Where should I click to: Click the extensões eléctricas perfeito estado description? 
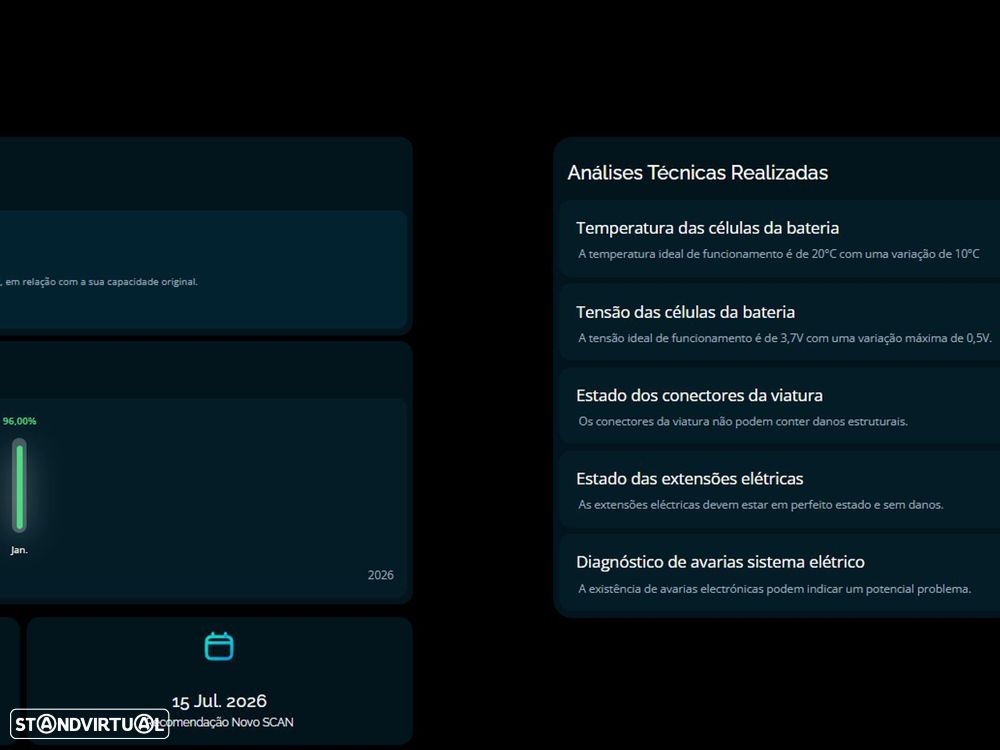[761, 504]
